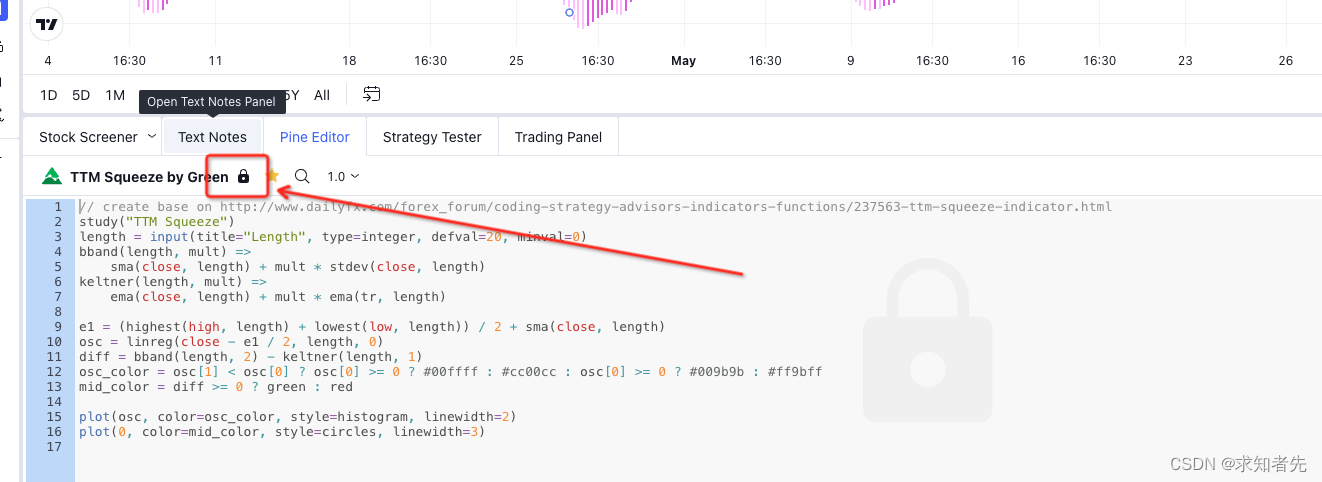Click the plot(0, ...) circles line
Image resolution: width=1322 pixels, height=482 pixels.
pos(282,432)
